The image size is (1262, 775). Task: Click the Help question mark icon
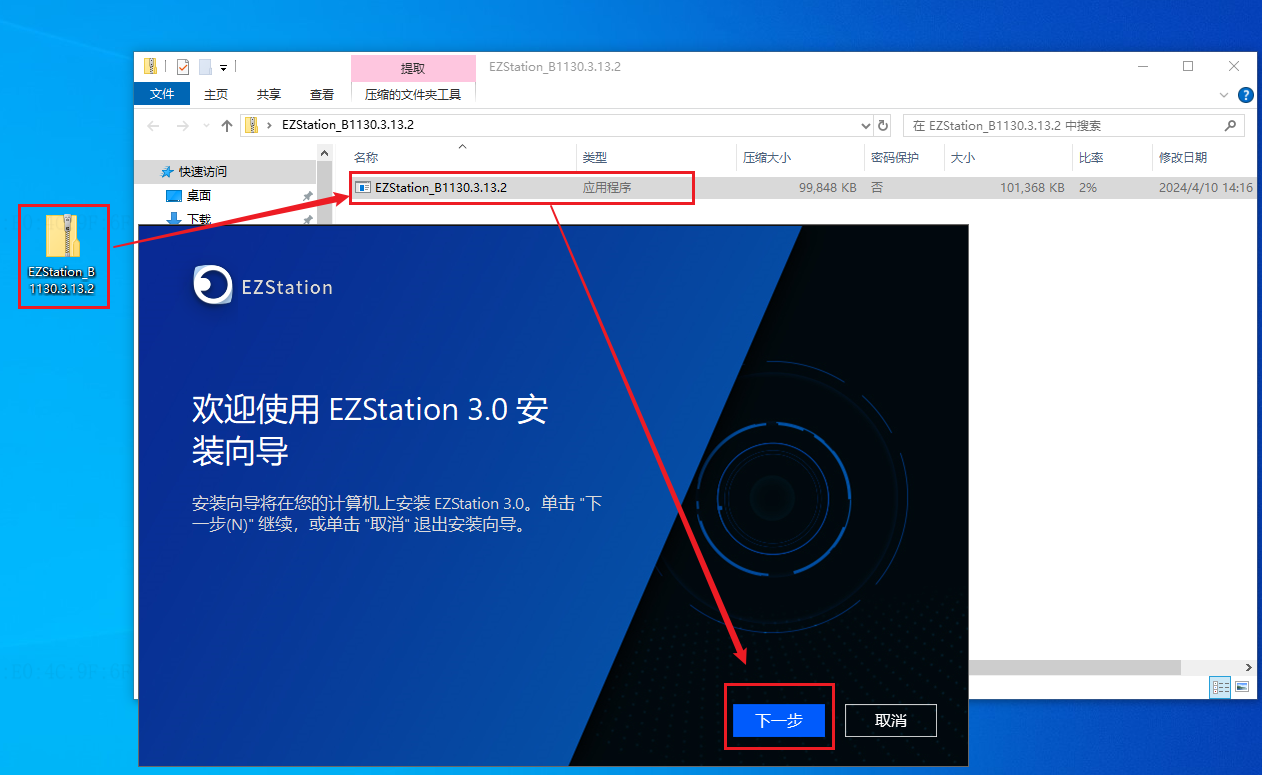coord(1245,95)
